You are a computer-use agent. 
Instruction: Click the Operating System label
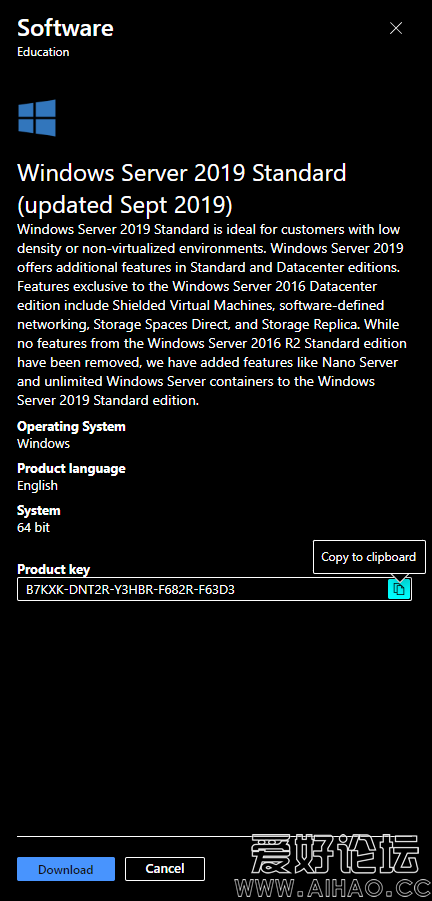(x=71, y=426)
